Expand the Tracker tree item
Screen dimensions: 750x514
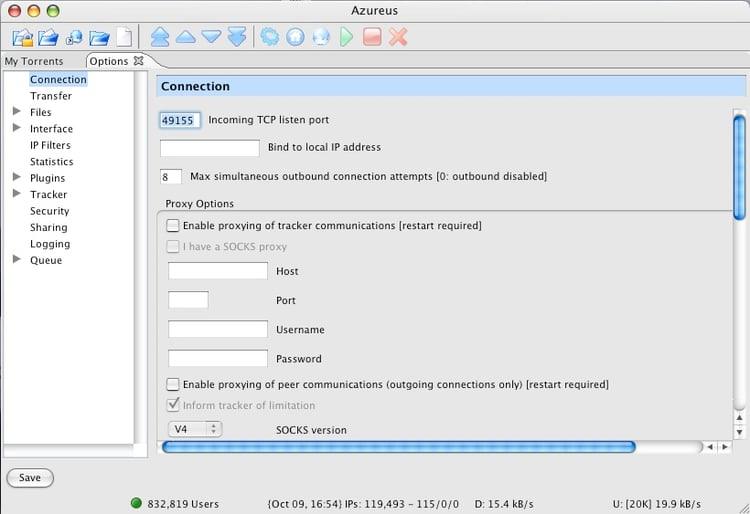point(17,194)
